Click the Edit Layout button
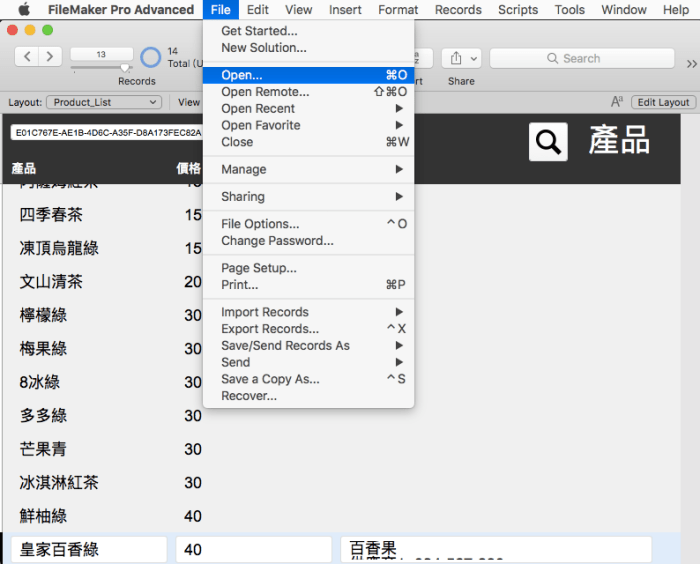The width and height of the screenshot is (700, 564). (x=664, y=102)
